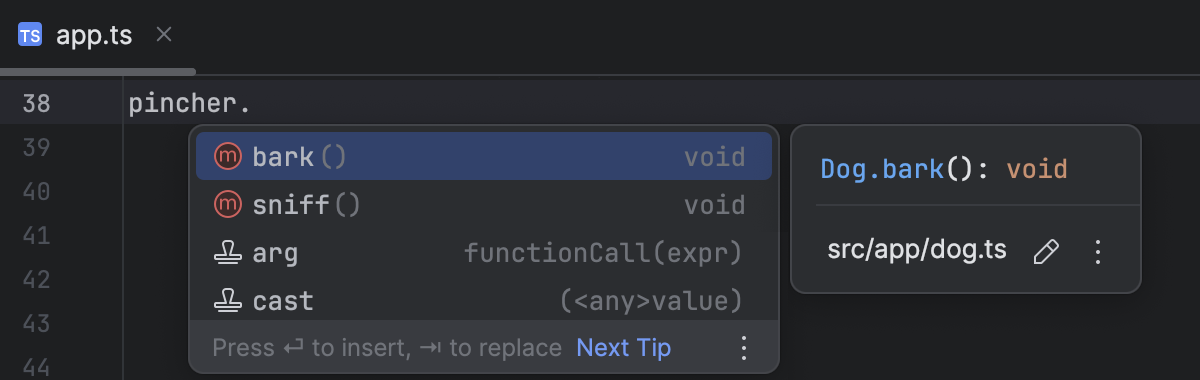Switch to the app.ts tab
This screenshot has width=1200, height=380.
pyautogui.click(x=95, y=35)
